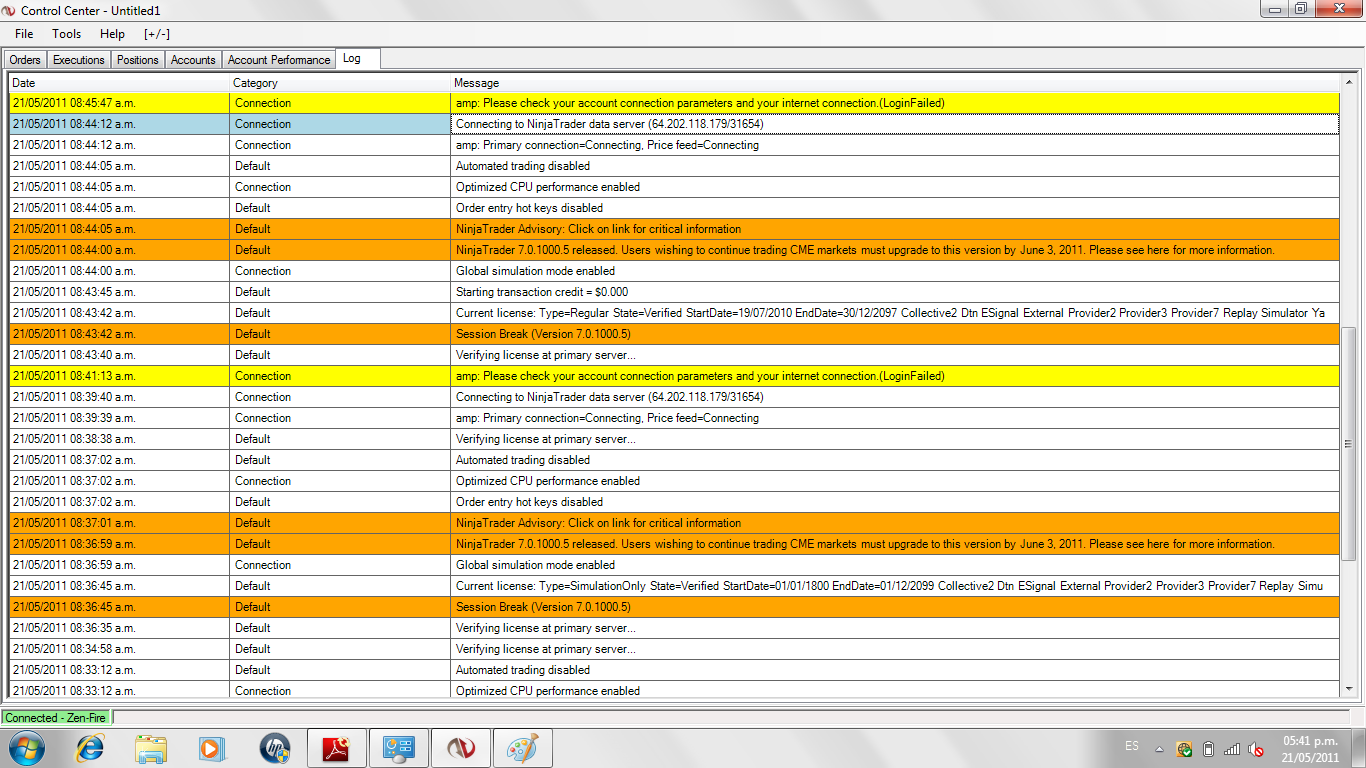Click the Category column header
The width and height of the screenshot is (1366, 768).
340,83
